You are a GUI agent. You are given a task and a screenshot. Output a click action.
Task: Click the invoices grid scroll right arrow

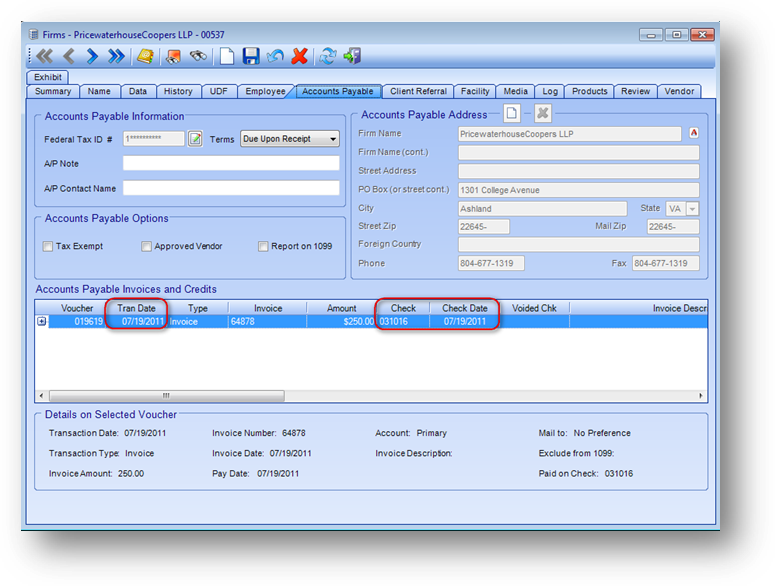tap(701, 396)
